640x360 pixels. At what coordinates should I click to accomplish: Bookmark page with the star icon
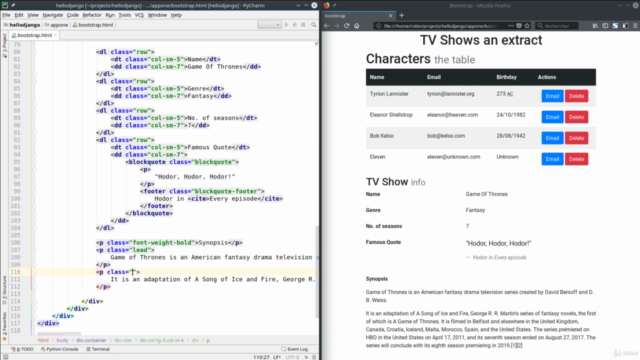click(x=527, y=26)
